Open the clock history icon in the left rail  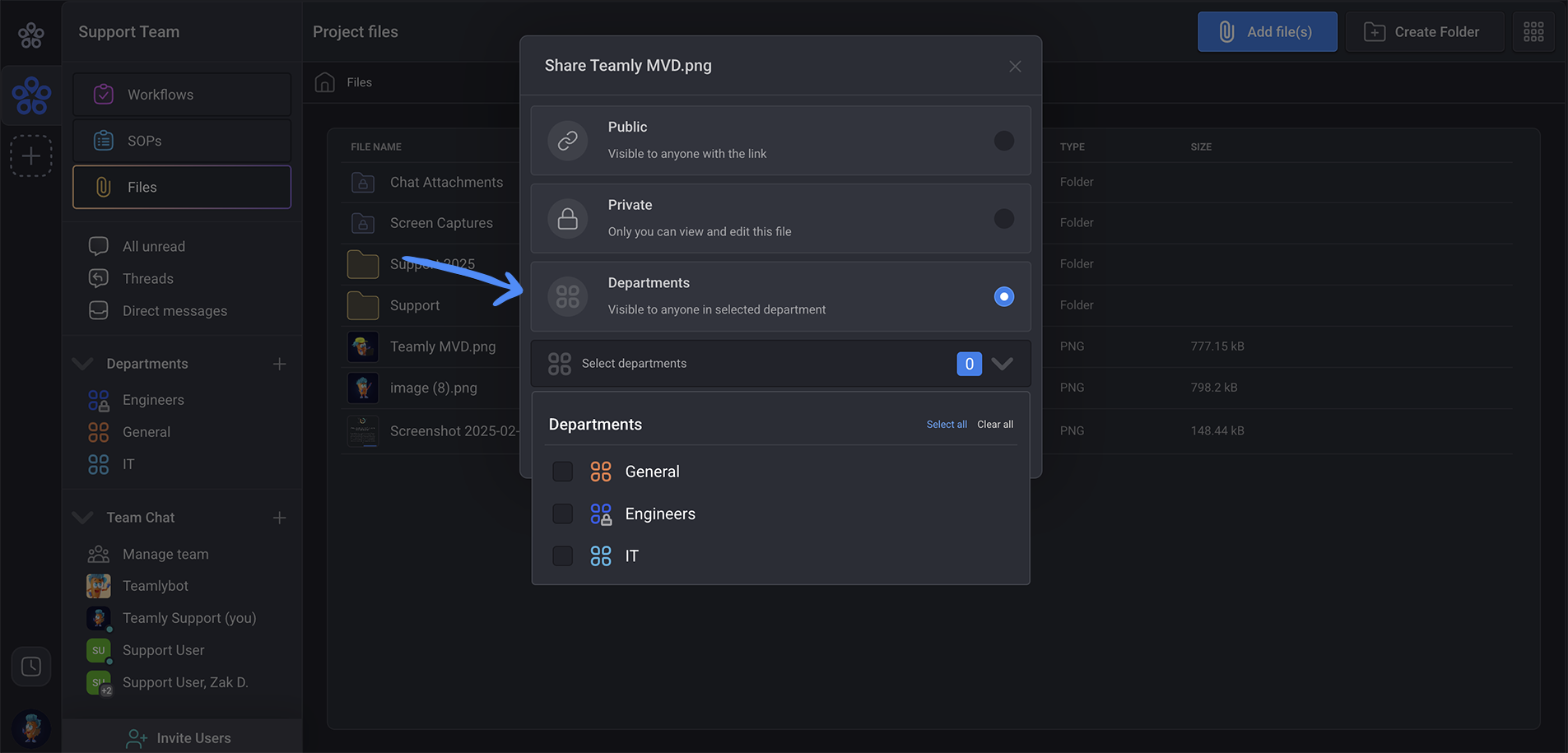(31, 666)
